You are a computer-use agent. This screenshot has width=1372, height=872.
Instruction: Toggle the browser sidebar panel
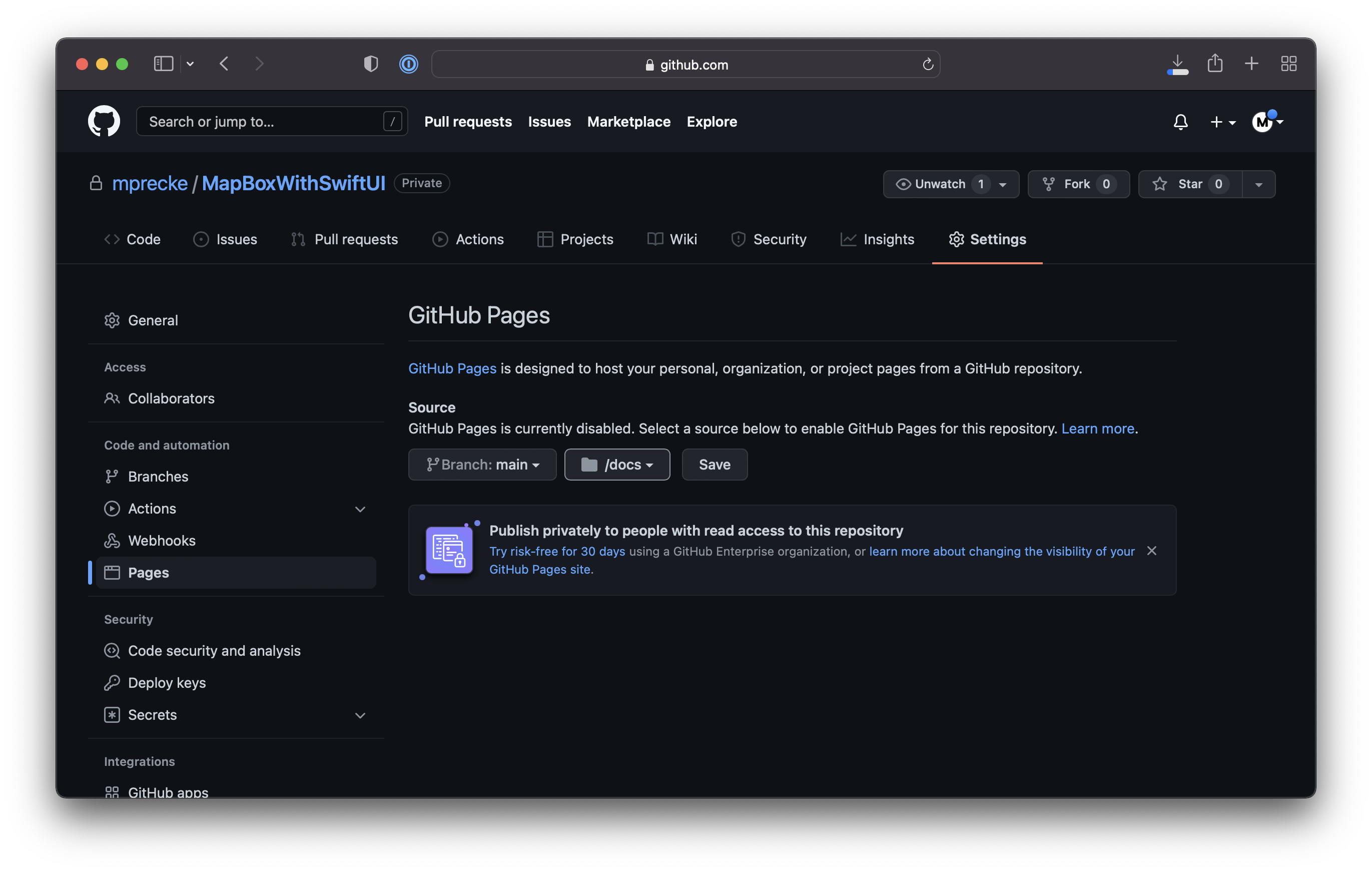click(x=164, y=64)
